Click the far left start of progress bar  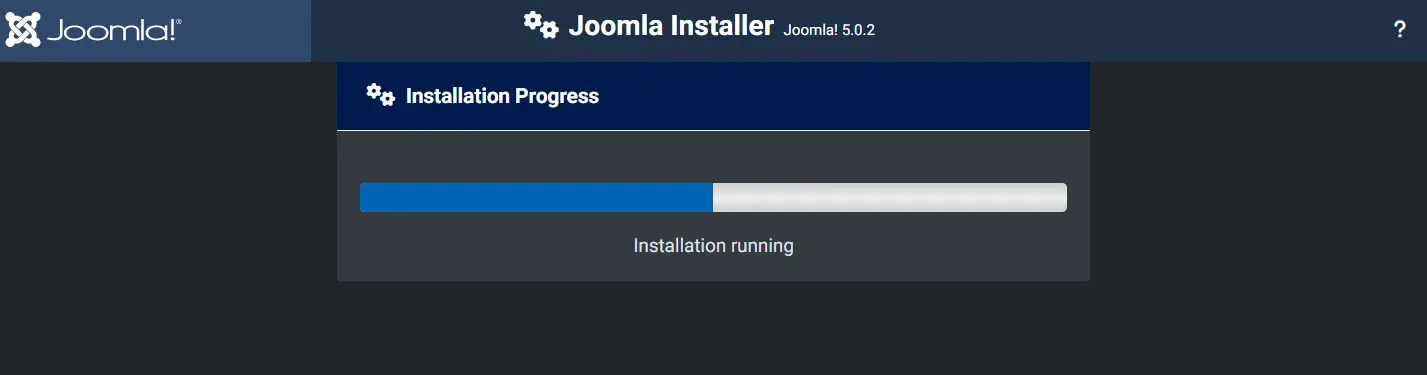pyautogui.click(x=365, y=198)
